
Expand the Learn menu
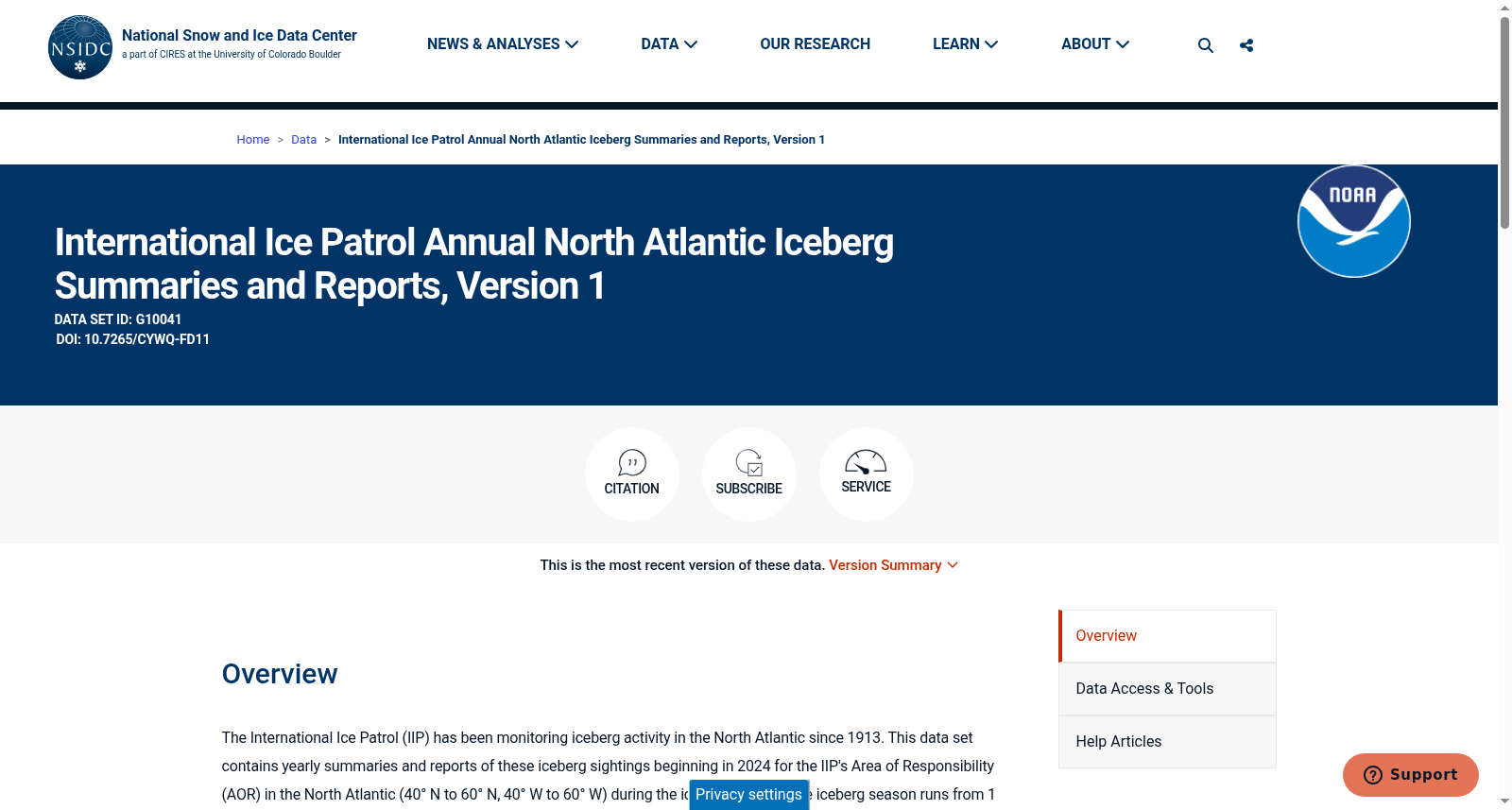point(965,44)
